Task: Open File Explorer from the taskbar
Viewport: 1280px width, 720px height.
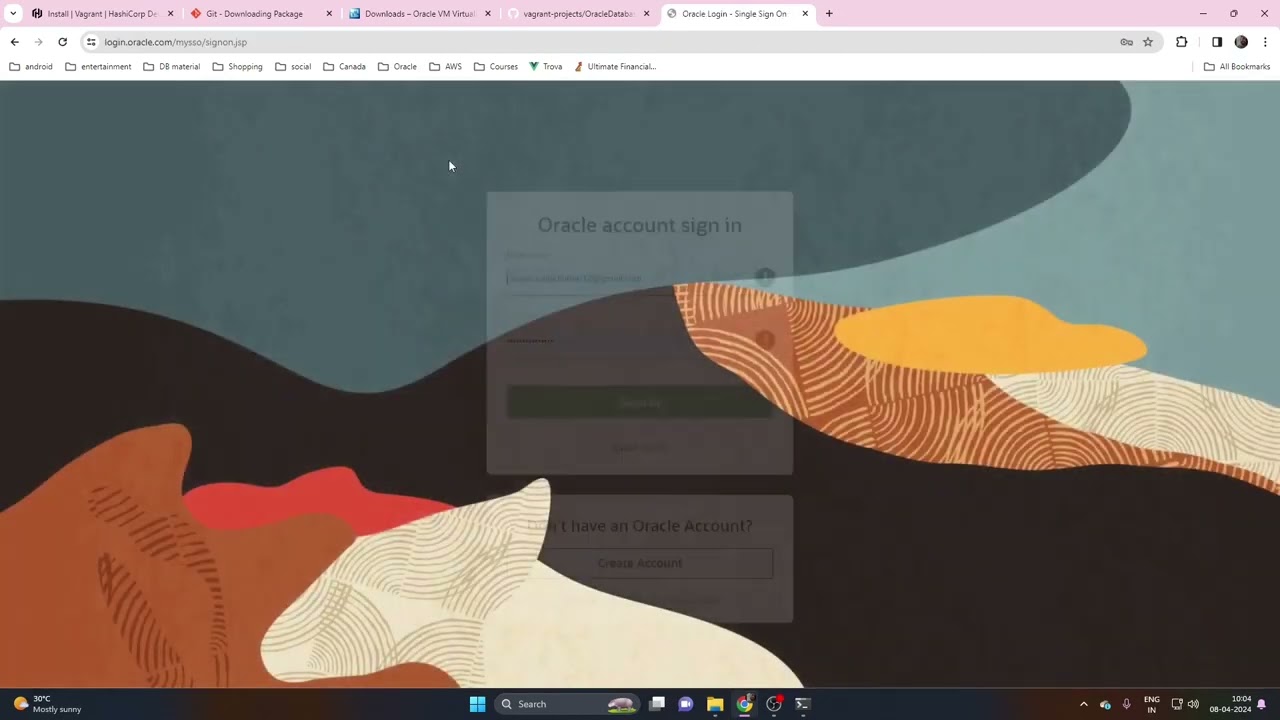Action: point(715,704)
